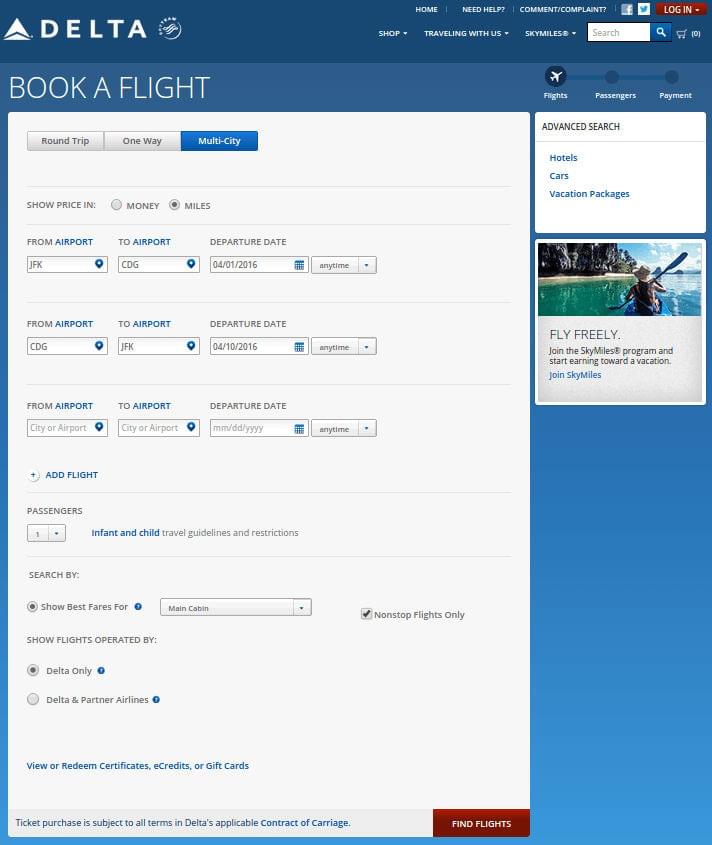The height and width of the screenshot is (845, 712).
Task: Click 04/10/2016 departure date field
Action: [259, 347]
